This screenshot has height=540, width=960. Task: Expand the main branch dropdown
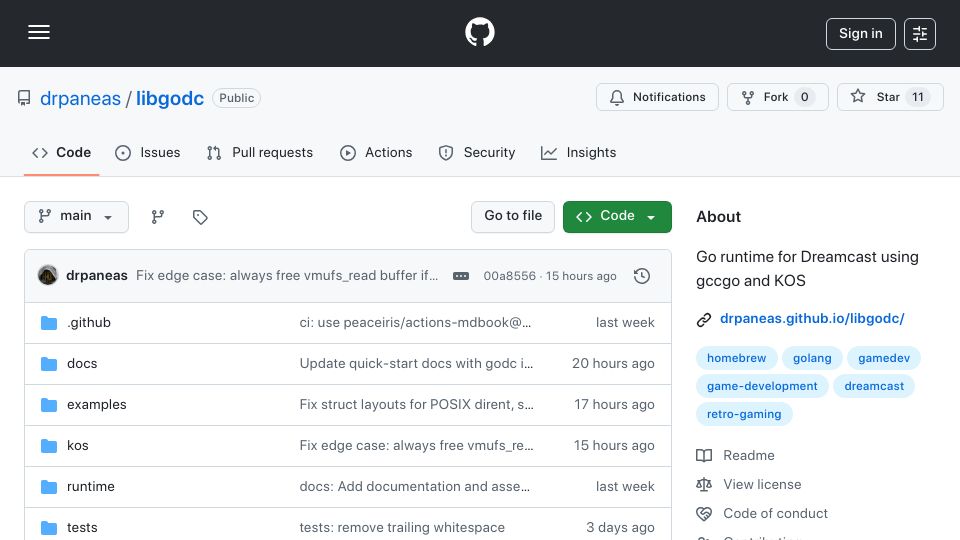tap(77, 217)
